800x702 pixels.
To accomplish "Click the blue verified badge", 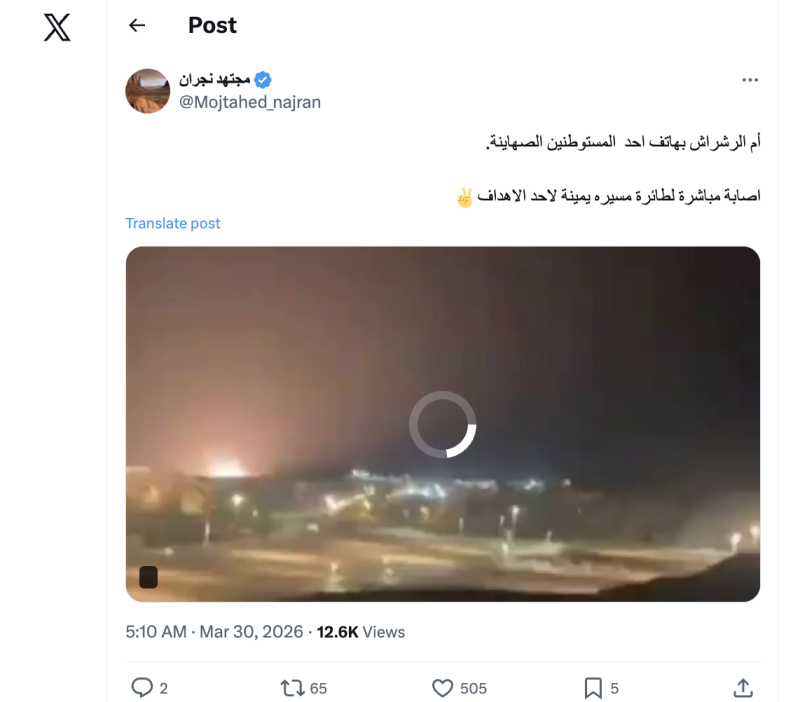I will [x=263, y=80].
